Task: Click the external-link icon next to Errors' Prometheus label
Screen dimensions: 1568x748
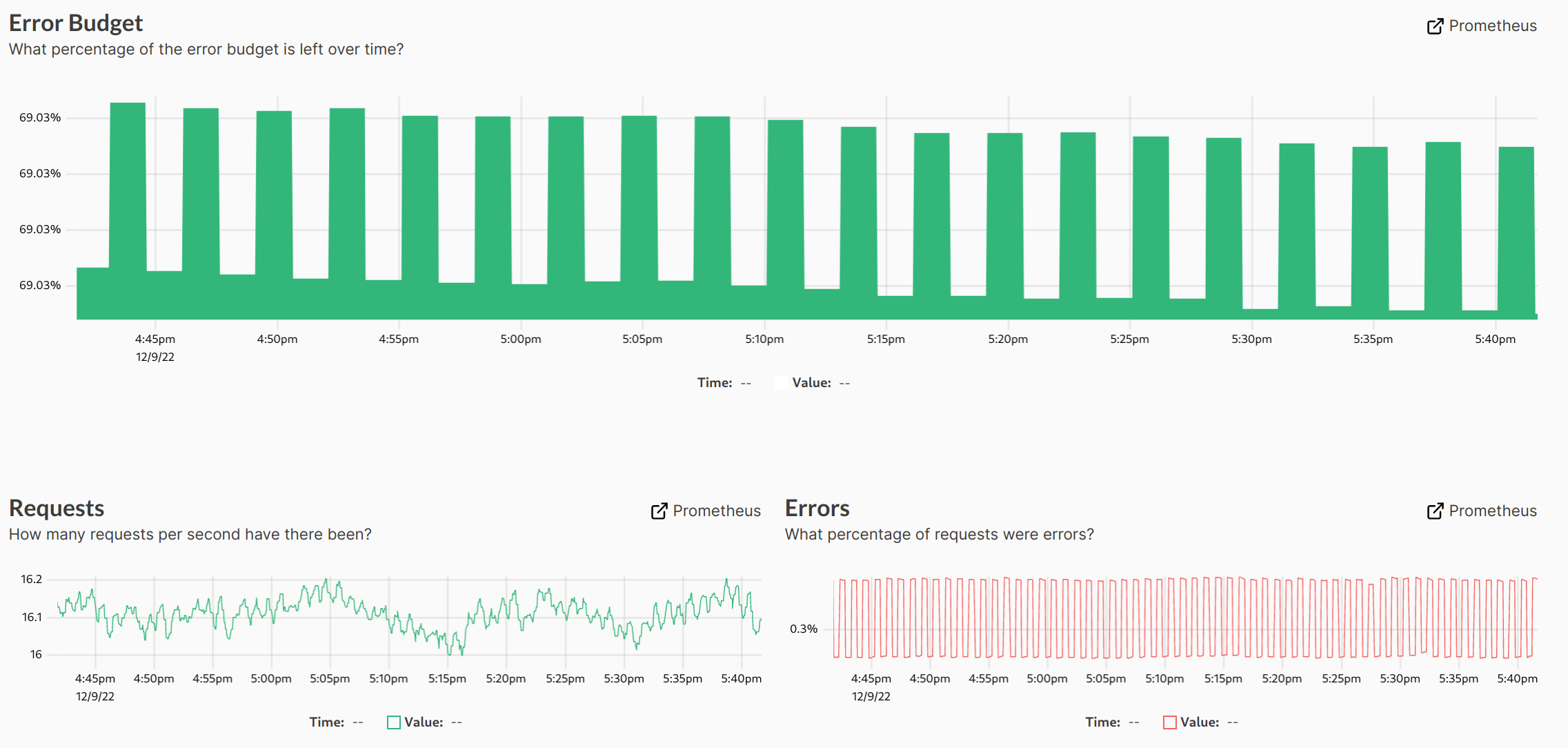Action: pos(1435,511)
